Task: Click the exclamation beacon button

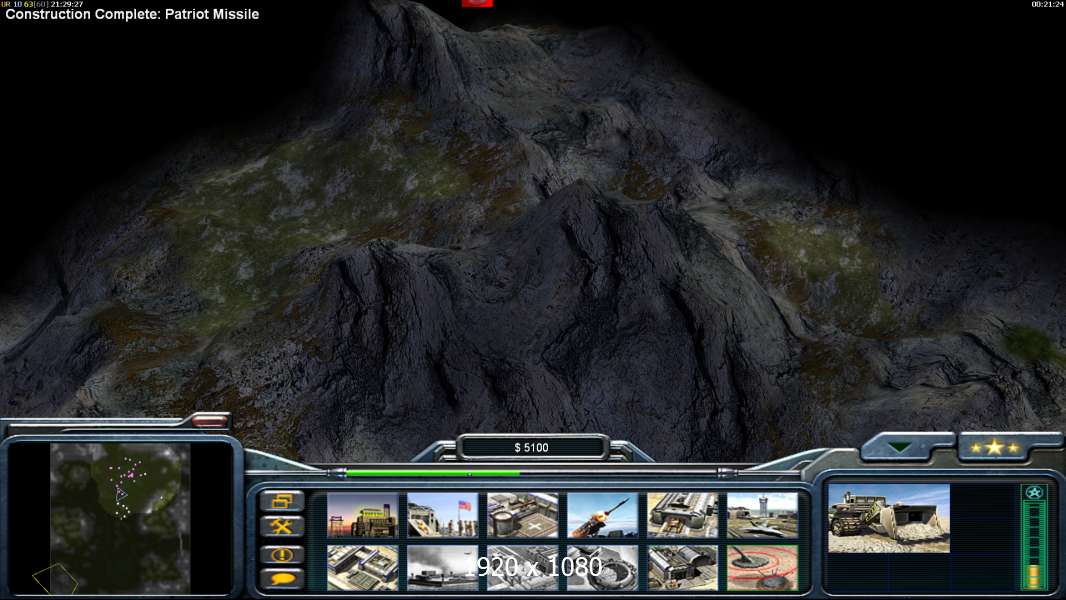Action: coord(281,554)
